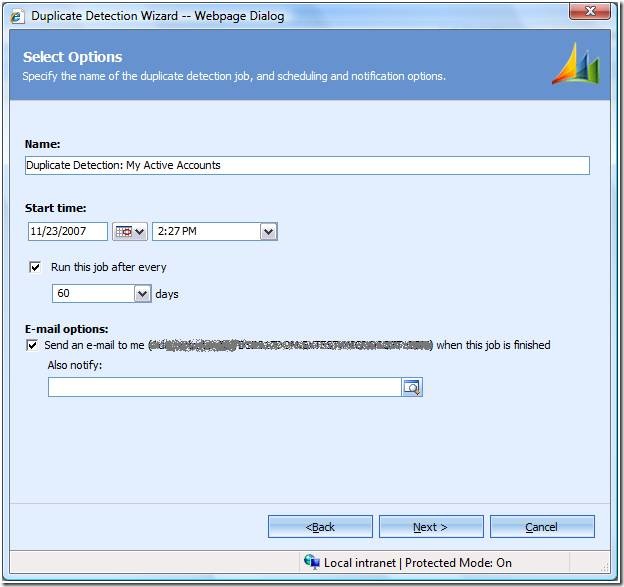Go back with the Back button

[320, 527]
